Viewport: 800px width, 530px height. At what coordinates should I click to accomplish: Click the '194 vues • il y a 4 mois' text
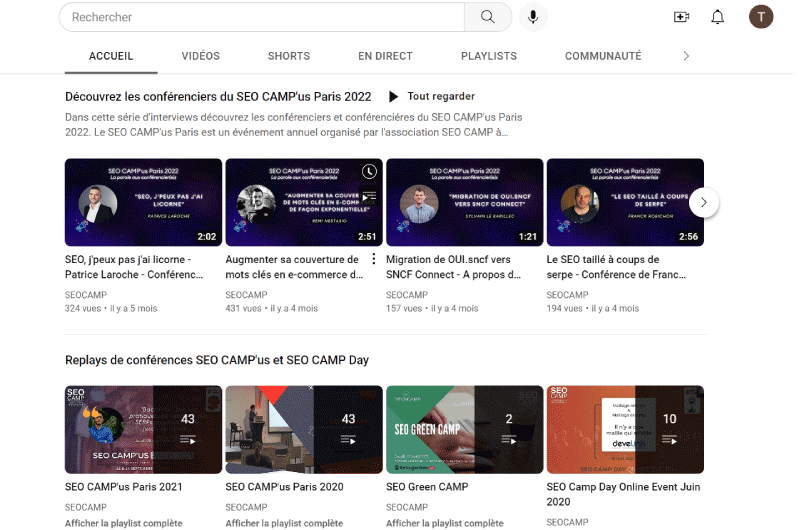point(593,309)
